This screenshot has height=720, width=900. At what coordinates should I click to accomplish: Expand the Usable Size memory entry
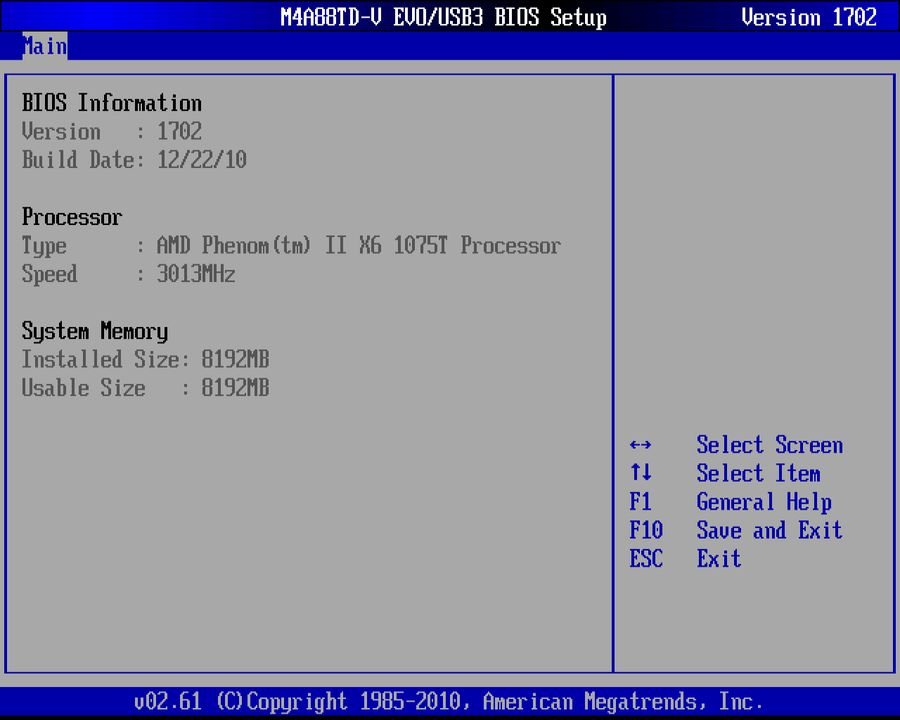(145, 388)
